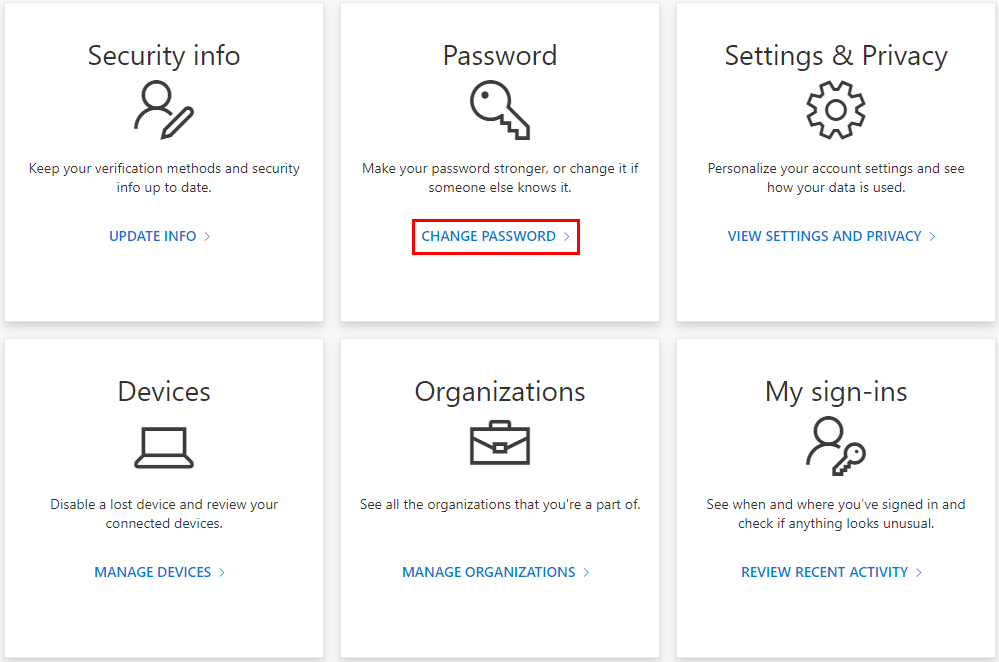The image size is (999, 662).
Task: Click the Security info card title
Action: (x=163, y=56)
